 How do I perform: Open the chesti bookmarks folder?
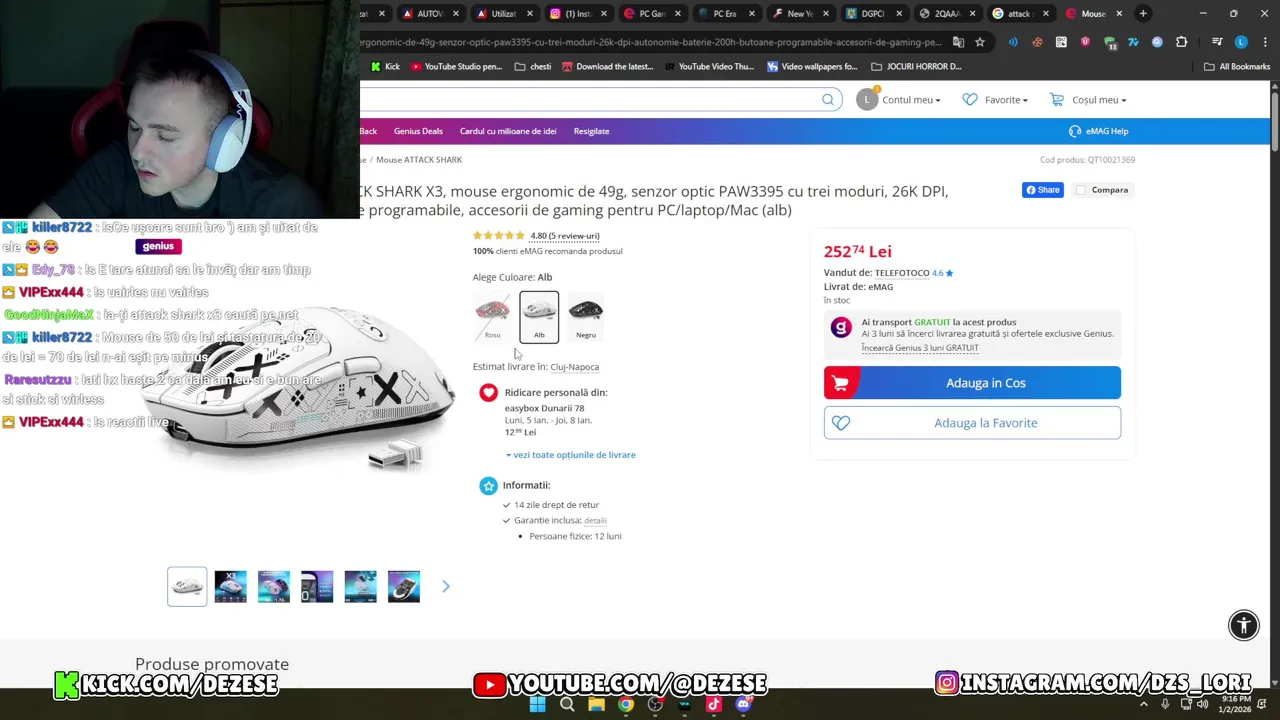pos(533,67)
